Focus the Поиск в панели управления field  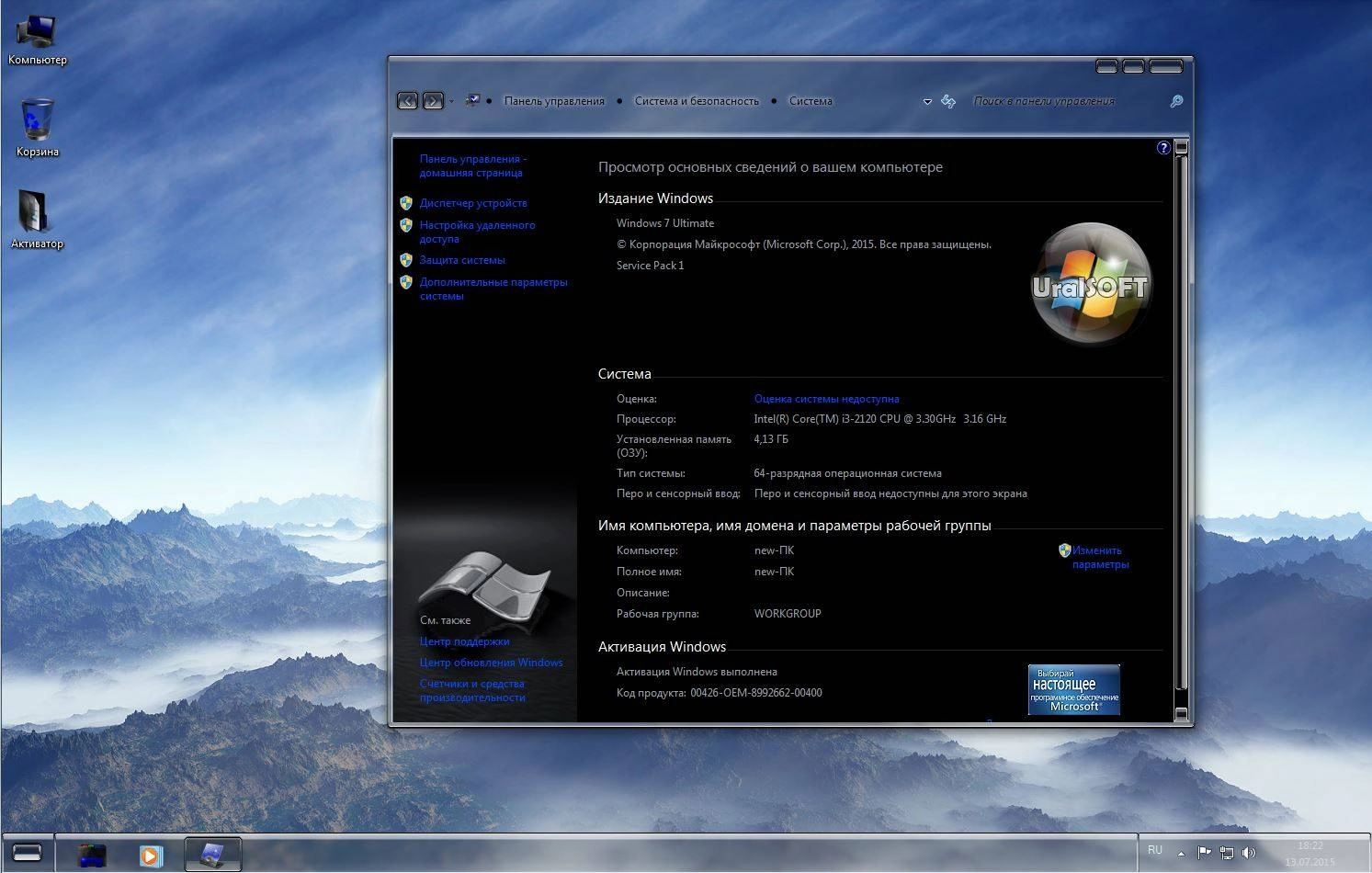pos(1066,101)
